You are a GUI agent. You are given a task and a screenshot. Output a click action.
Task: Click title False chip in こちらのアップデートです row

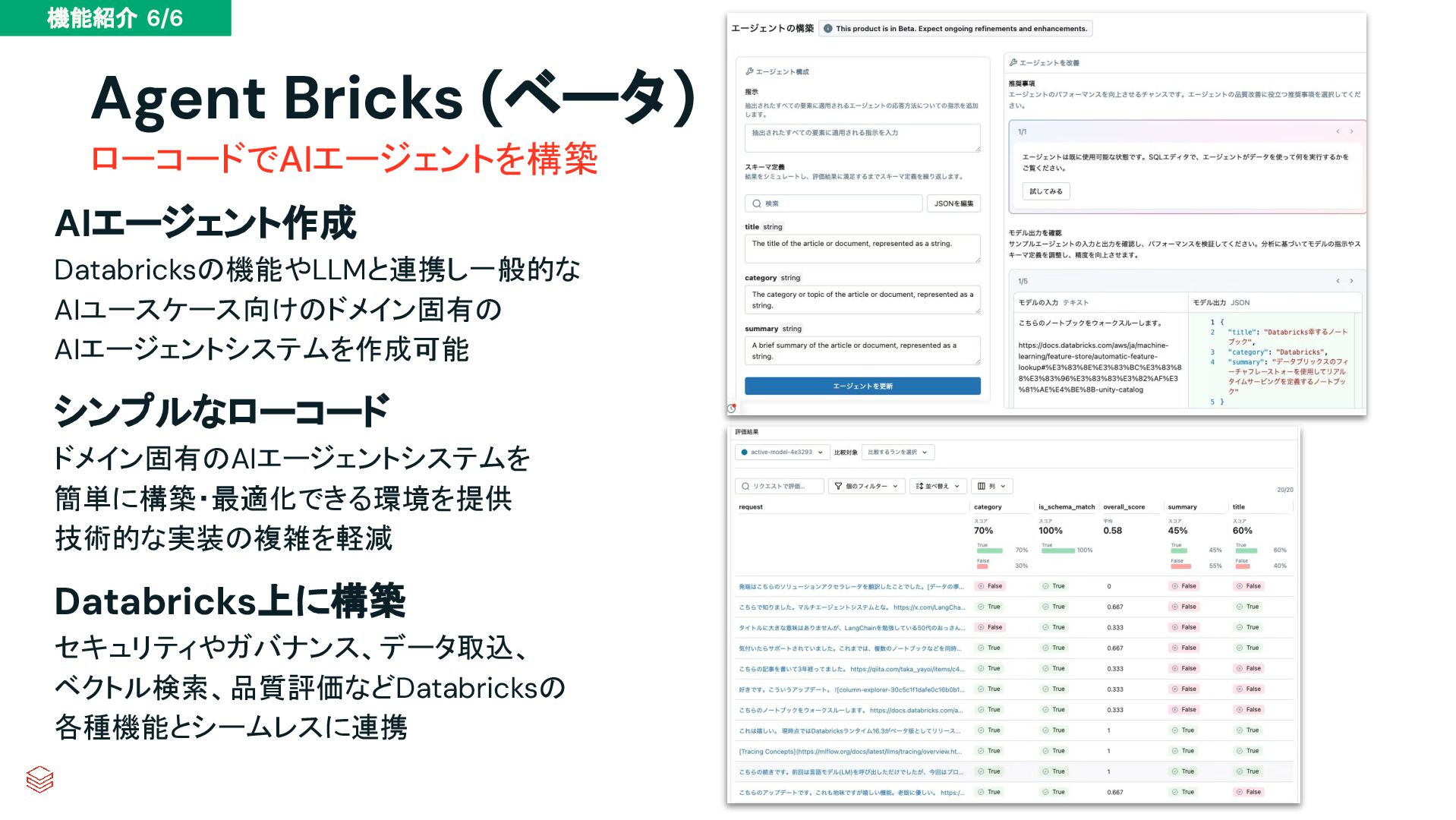pyautogui.click(x=1249, y=792)
